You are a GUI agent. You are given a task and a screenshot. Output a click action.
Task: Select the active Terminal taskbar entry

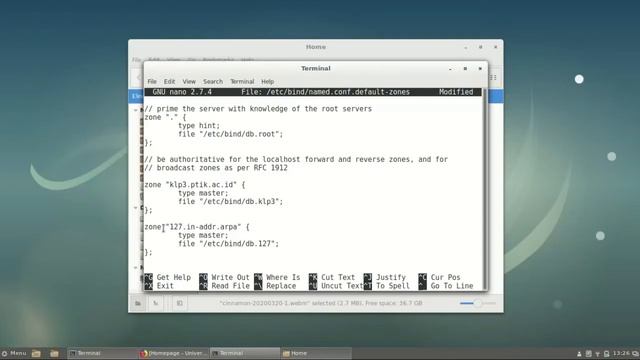point(245,353)
